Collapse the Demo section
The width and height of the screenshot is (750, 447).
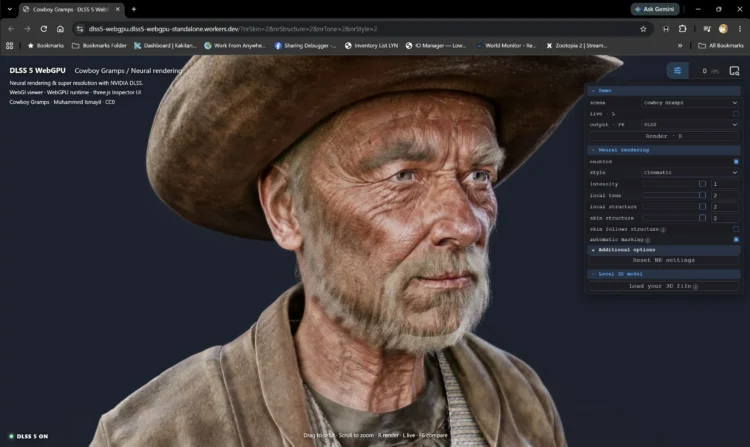[664, 90]
